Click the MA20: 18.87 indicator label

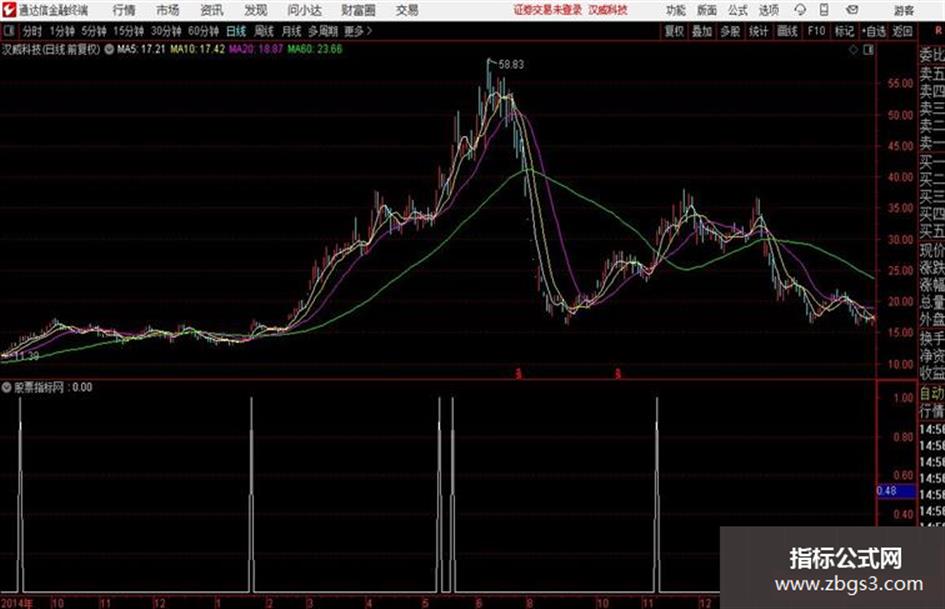[256, 49]
